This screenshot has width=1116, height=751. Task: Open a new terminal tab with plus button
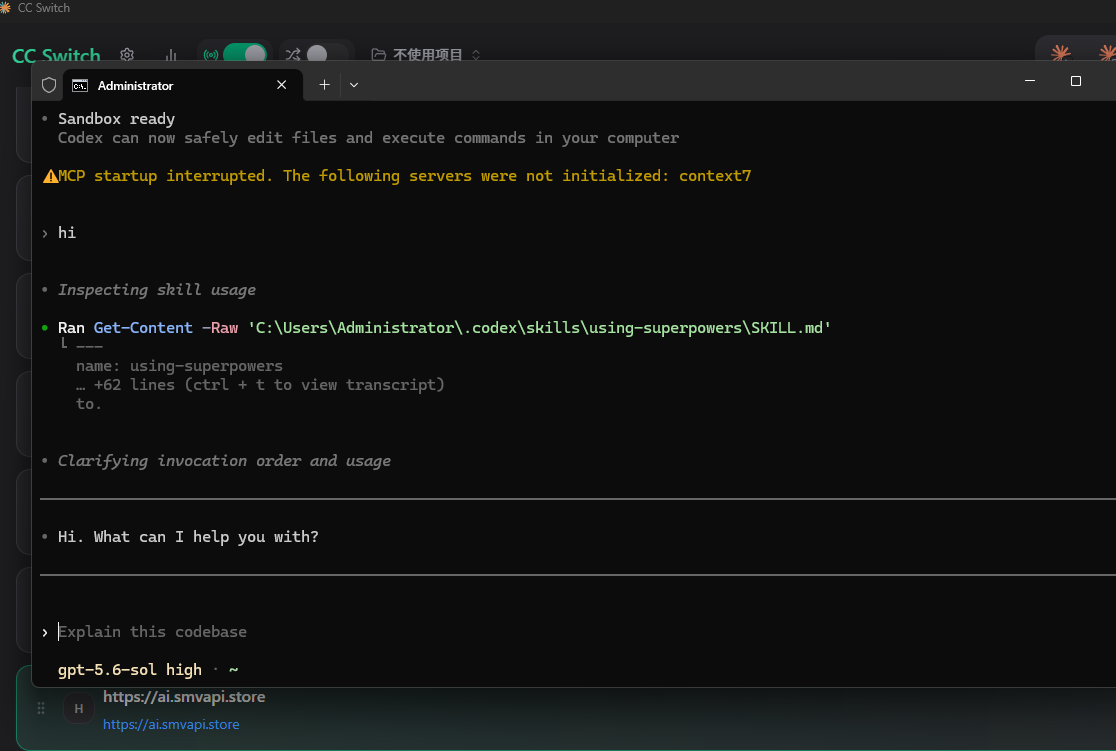point(325,85)
